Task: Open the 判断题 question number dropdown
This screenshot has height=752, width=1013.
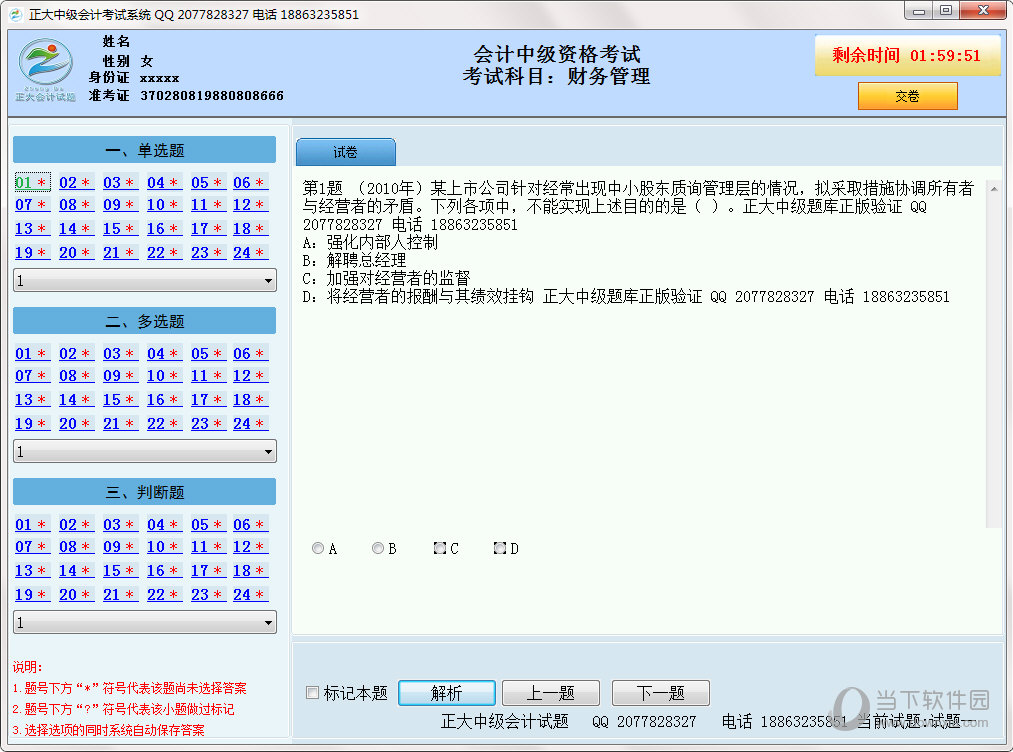Action: tap(145, 622)
